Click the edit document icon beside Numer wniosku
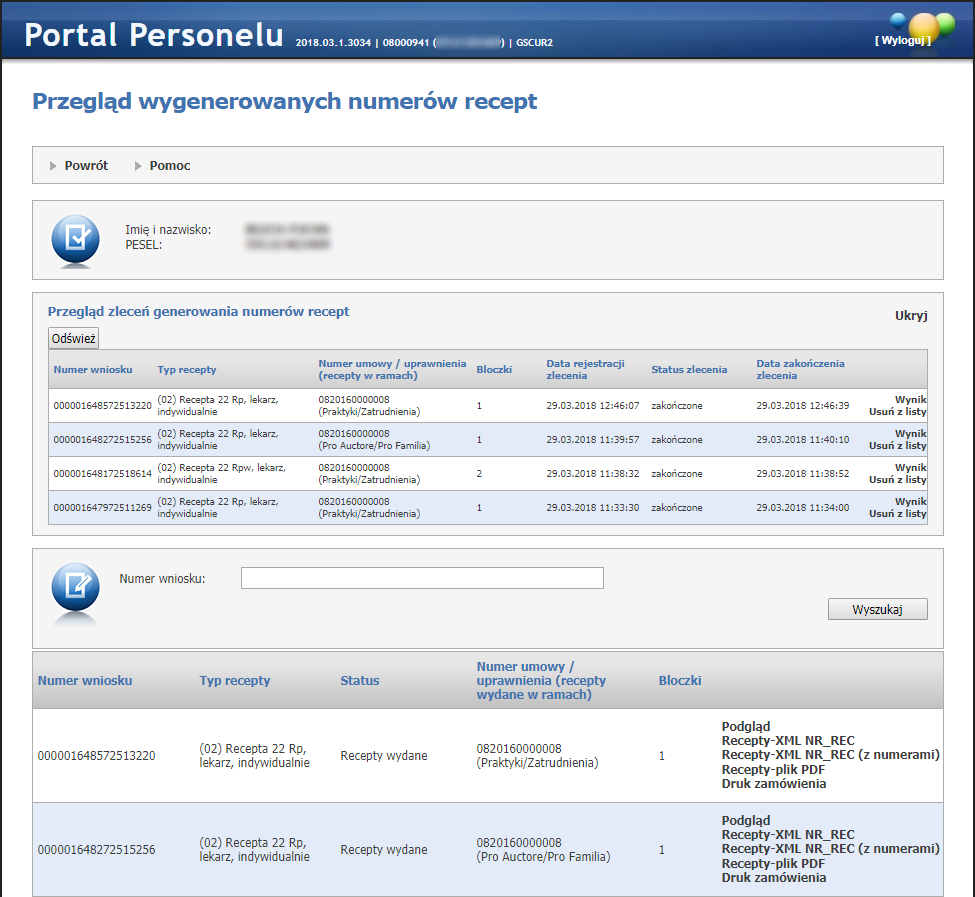The width and height of the screenshot is (975, 897). point(75,589)
